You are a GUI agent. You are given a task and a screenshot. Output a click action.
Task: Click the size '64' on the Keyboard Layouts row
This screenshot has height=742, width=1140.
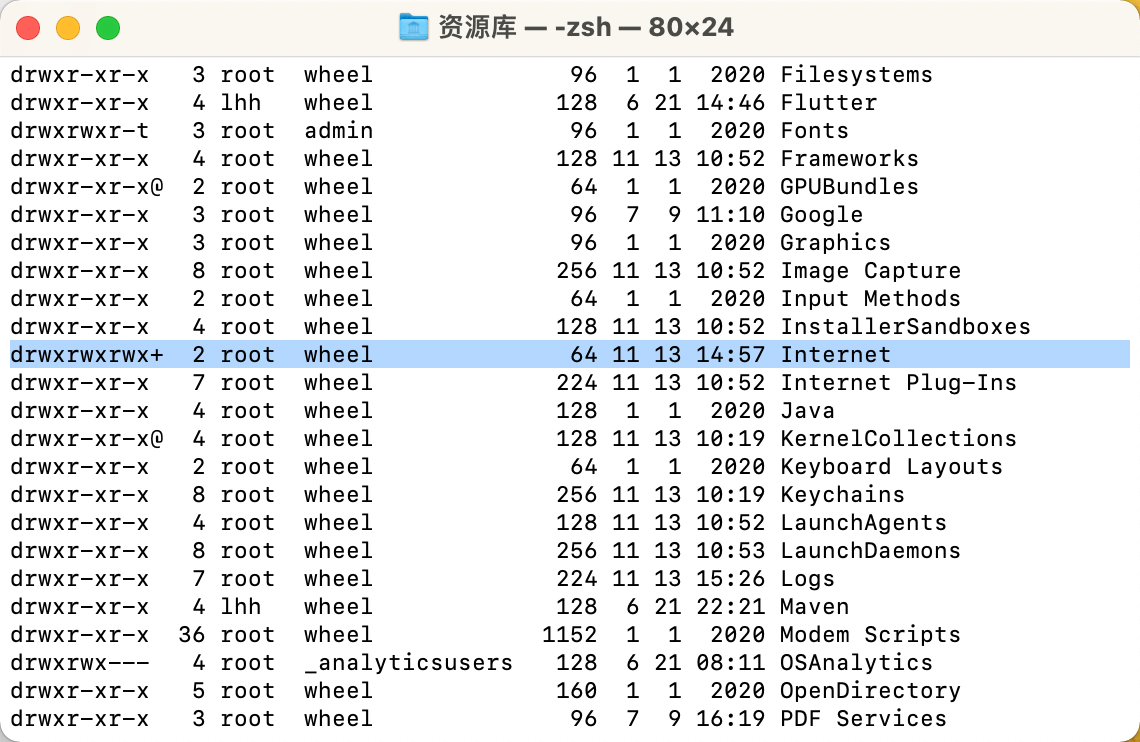(x=584, y=467)
